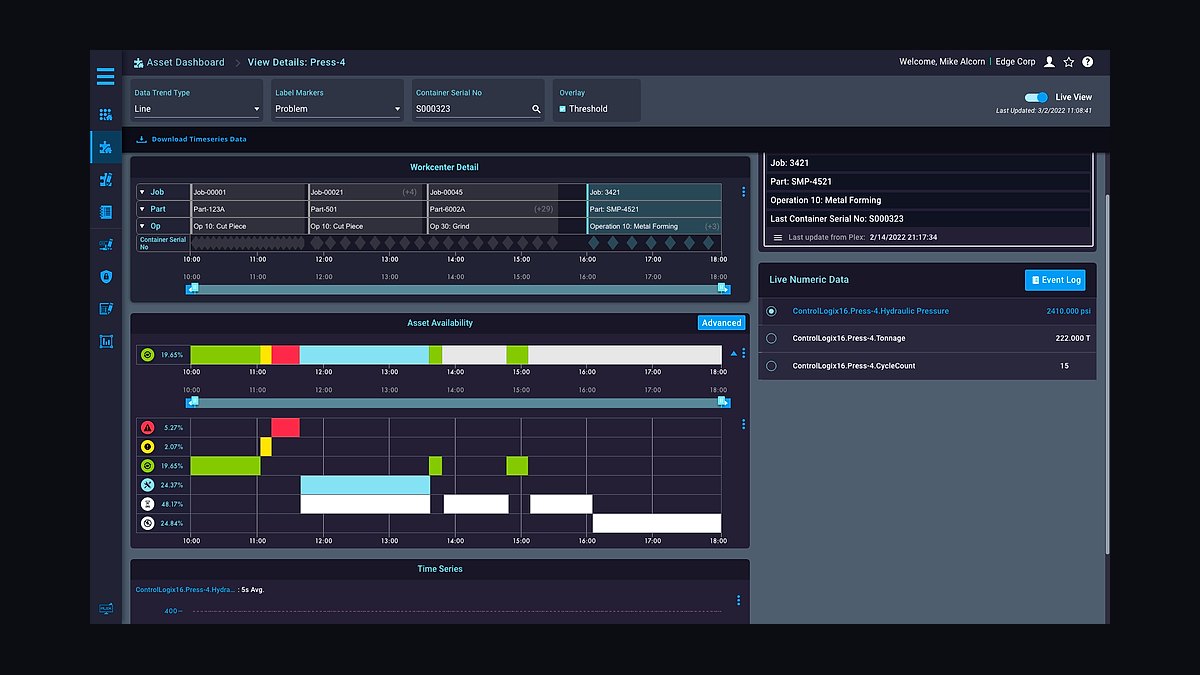Image resolution: width=1200 pixels, height=675 pixels.
Task: Click the right panel vertical scrollbar
Action: [x=1106, y=375]
